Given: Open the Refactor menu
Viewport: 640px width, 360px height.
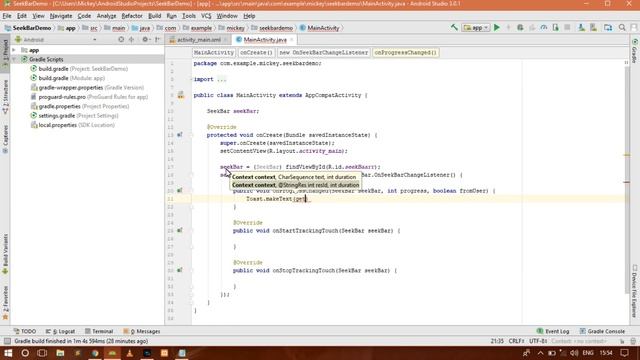Looking at the screenshot, I should 132,16.
